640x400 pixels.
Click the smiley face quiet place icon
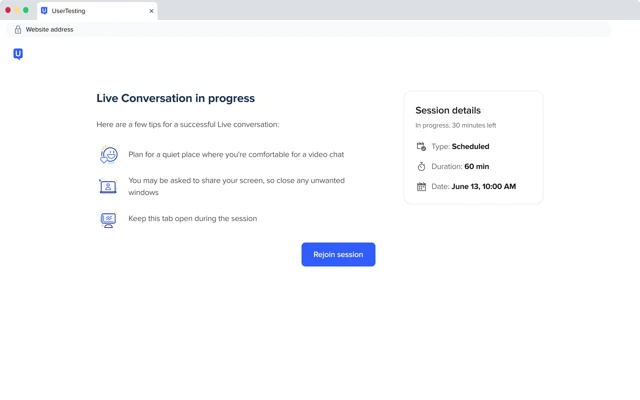tap(109, 155)
